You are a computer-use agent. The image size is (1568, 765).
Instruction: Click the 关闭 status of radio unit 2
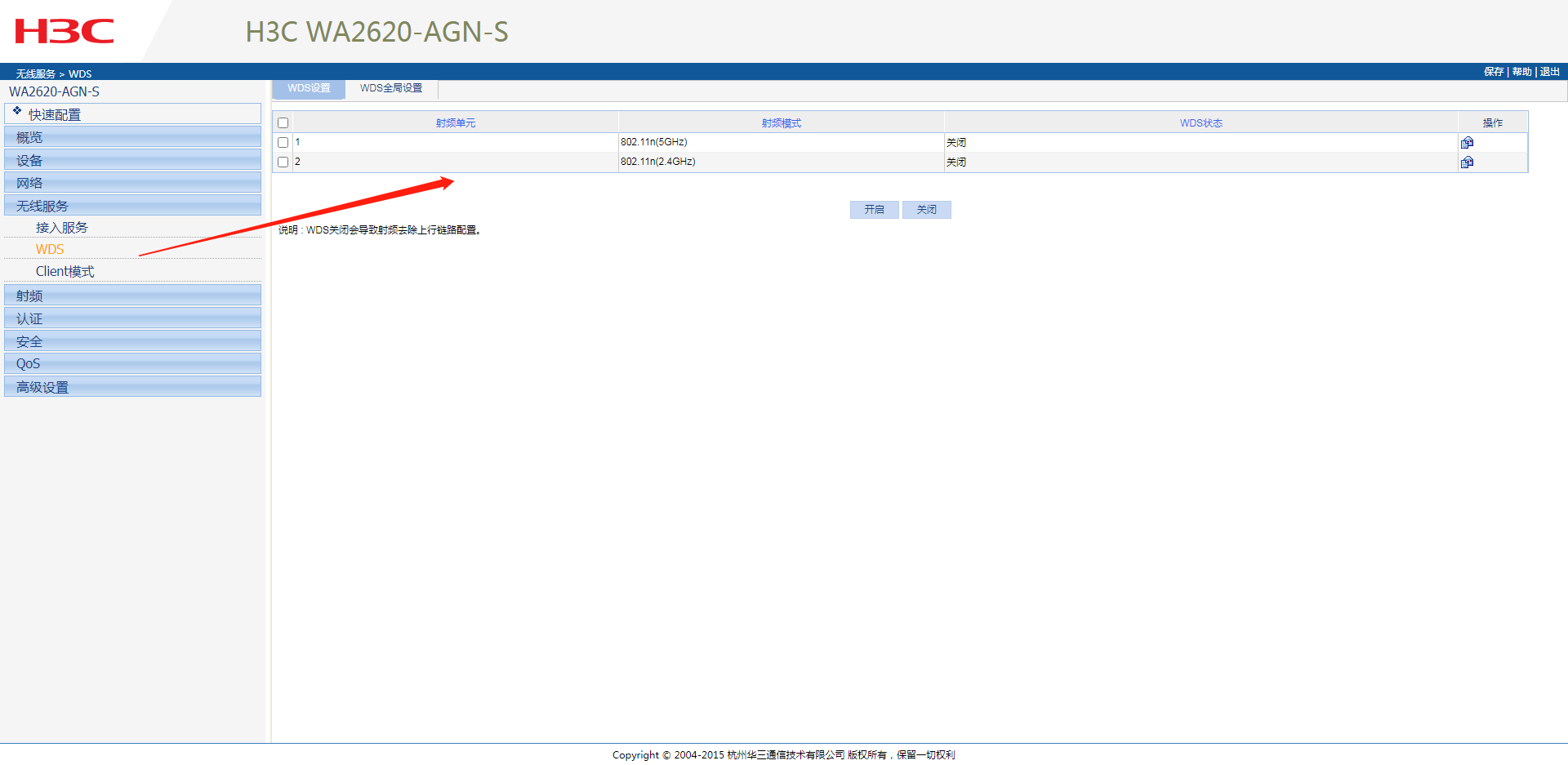[x=956, y=162]
